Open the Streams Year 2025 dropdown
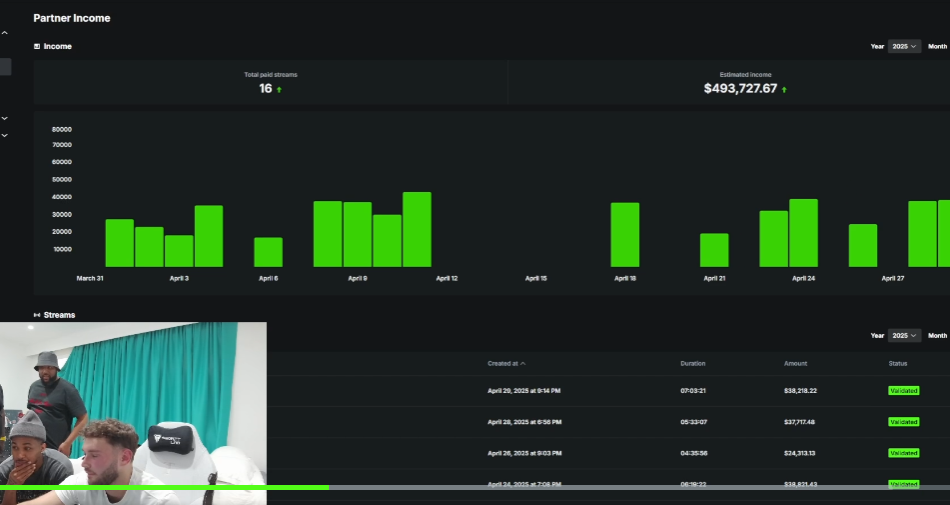 pyautogui.click(x=904, y=335)
